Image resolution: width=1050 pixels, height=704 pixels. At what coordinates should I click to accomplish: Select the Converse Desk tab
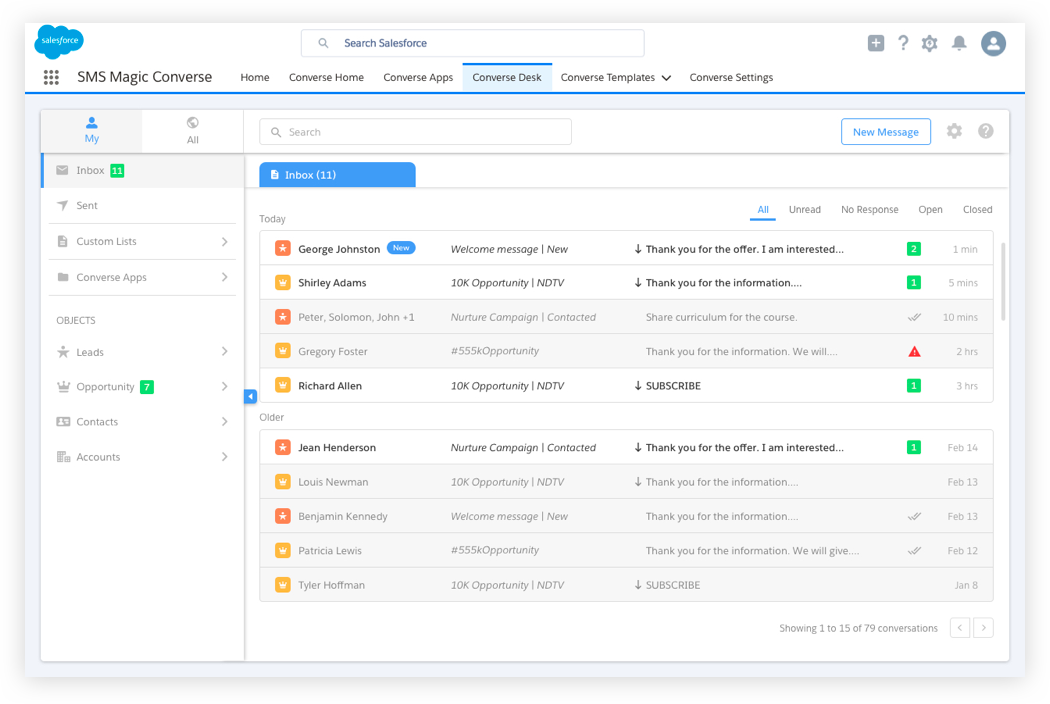tap(507, 77)
